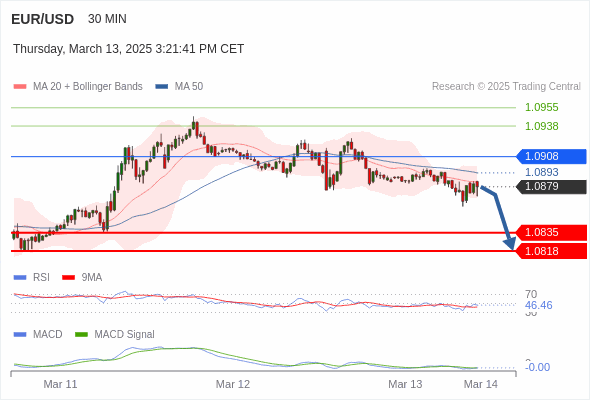Click the MACD Signal legend green swatch
Image resolution: width=590 pixels, height=400 pixels.
(82, 335)
